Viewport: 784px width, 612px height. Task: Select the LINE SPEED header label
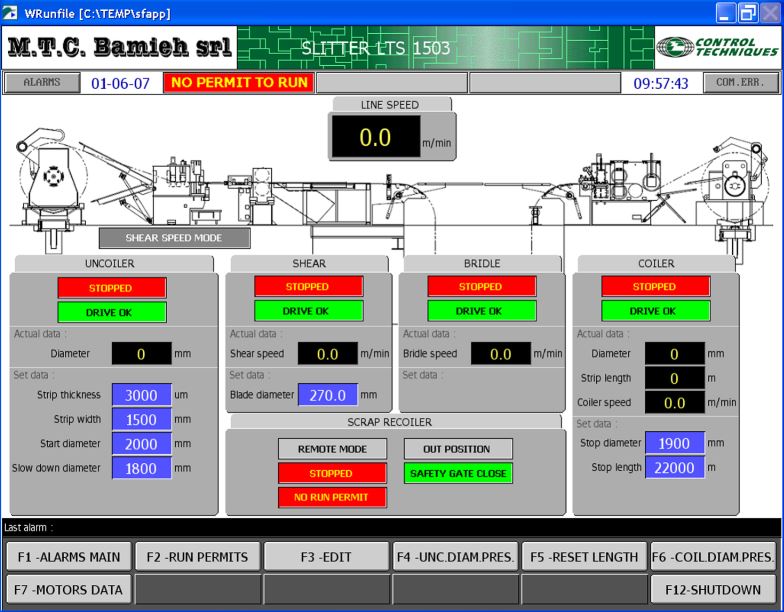(392, 104)
